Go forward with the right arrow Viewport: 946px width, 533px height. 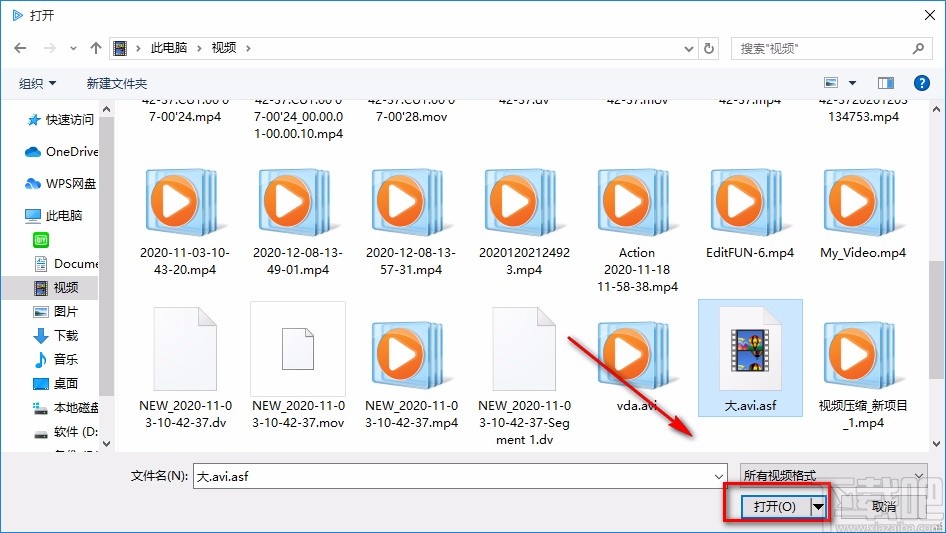pos(50,48)
